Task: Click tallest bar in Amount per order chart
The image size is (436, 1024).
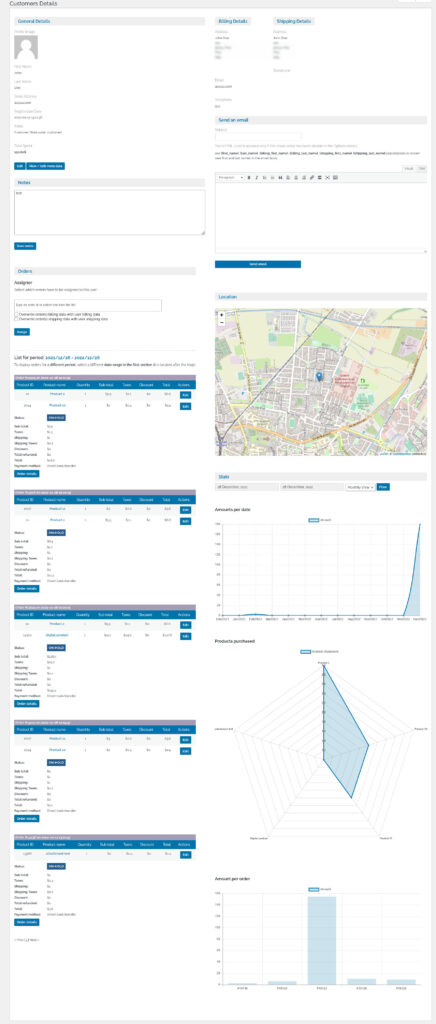Action: (322, 940)
